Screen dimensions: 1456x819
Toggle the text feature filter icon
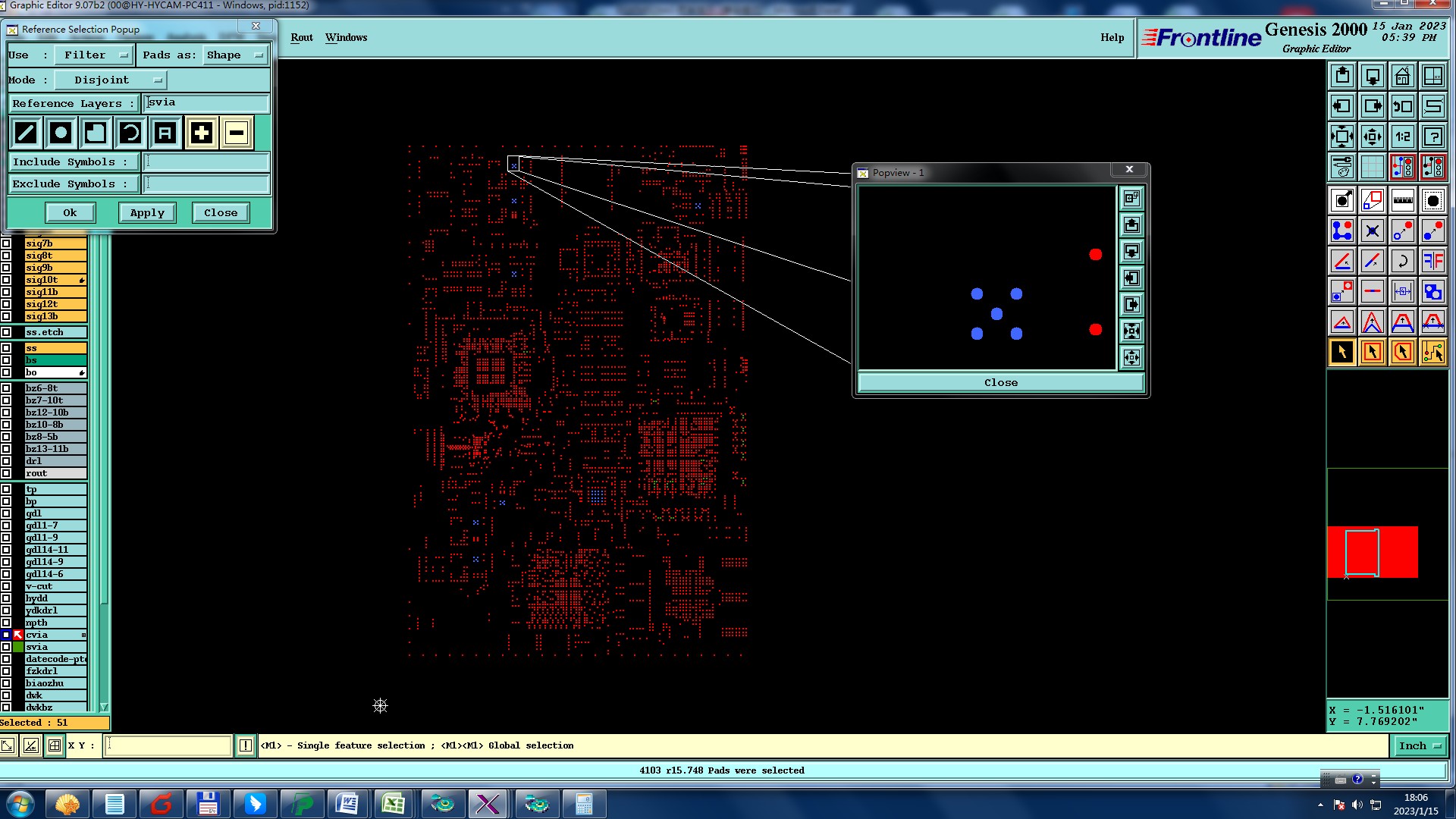tap(165, 133)
